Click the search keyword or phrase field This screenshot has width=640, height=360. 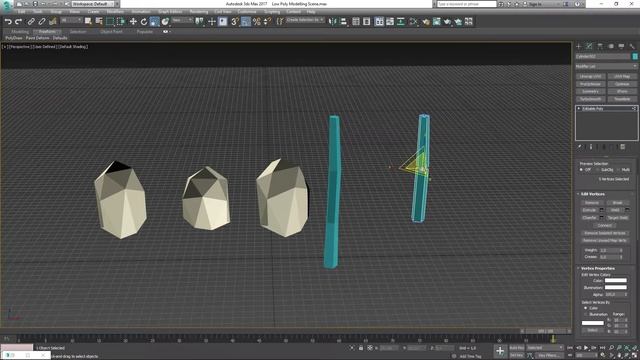[467, 4]
